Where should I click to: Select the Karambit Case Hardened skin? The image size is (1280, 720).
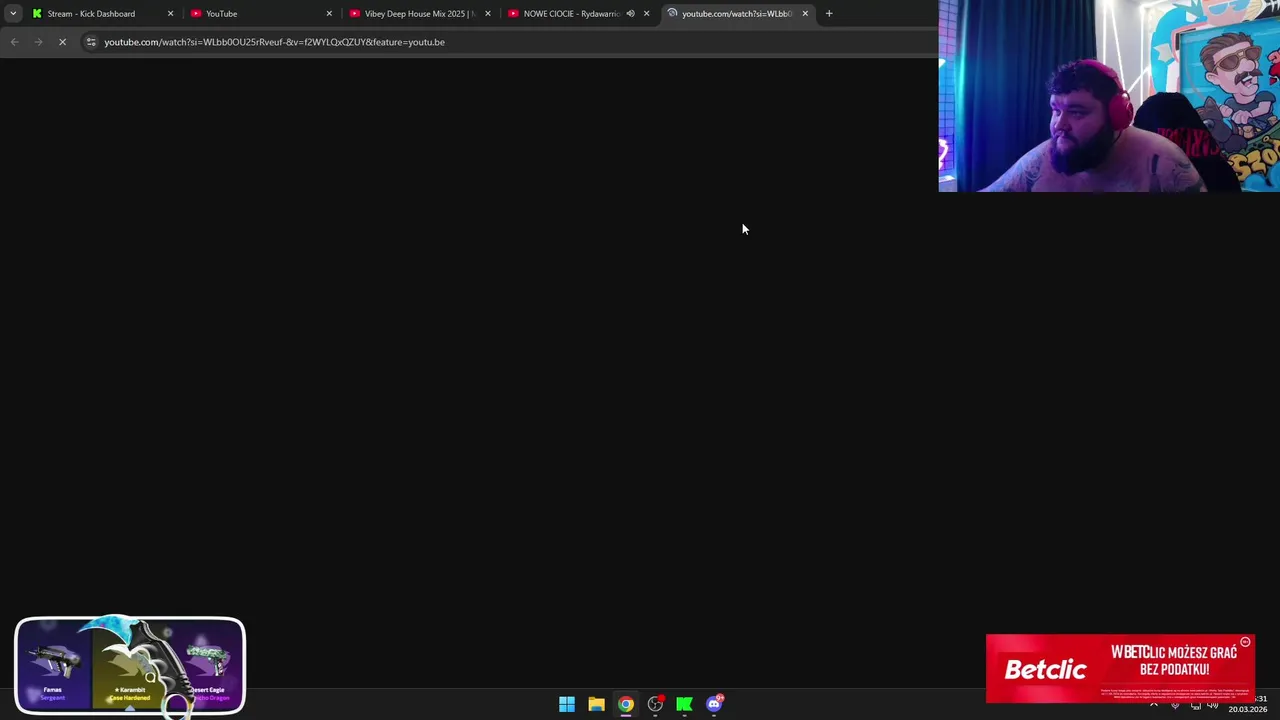point(131,666)
